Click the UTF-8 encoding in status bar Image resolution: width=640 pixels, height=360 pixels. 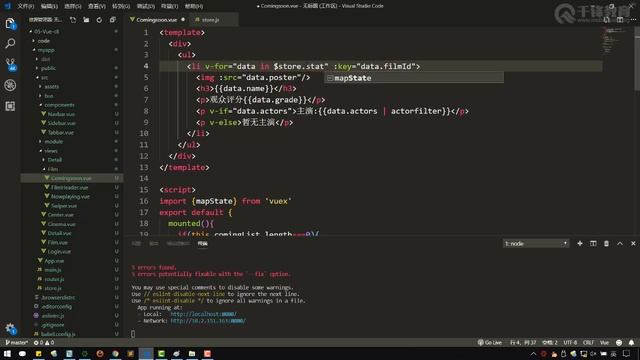pos(570,342)
